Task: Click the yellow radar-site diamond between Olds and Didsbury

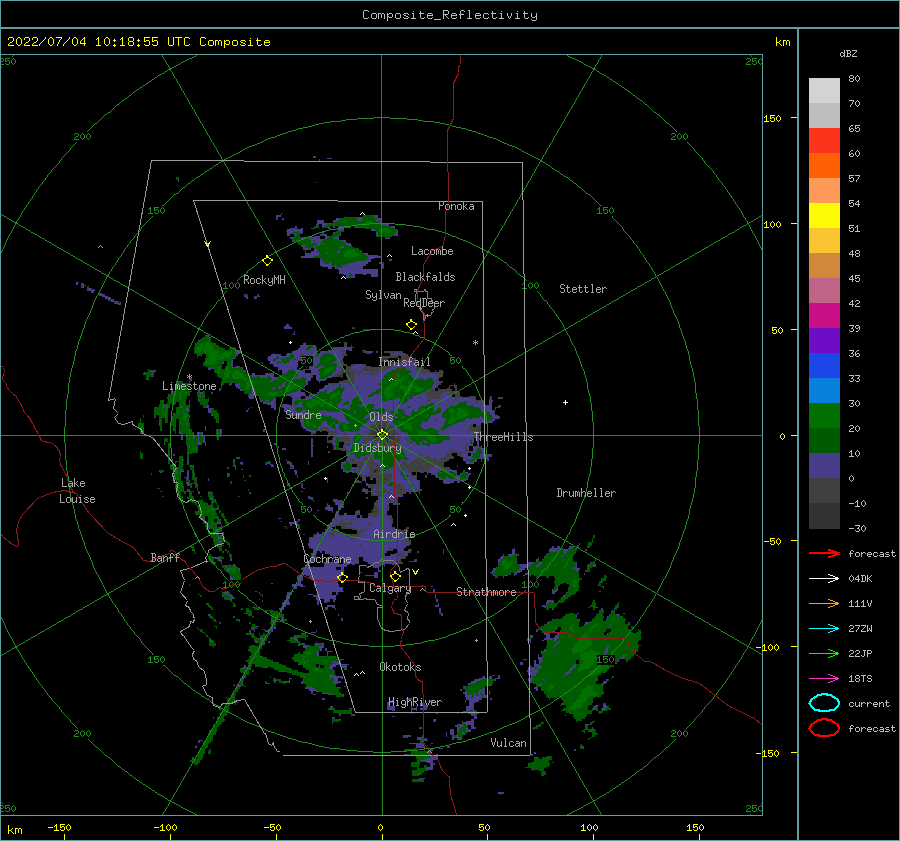Action: pos(382,435)
